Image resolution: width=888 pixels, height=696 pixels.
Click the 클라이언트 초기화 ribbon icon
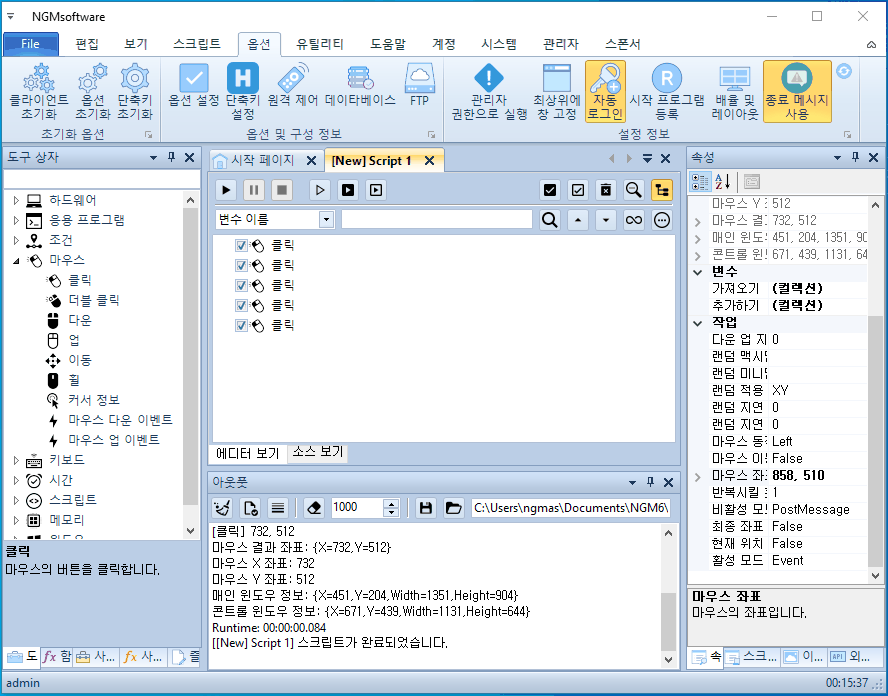click(x=39, y=91)
